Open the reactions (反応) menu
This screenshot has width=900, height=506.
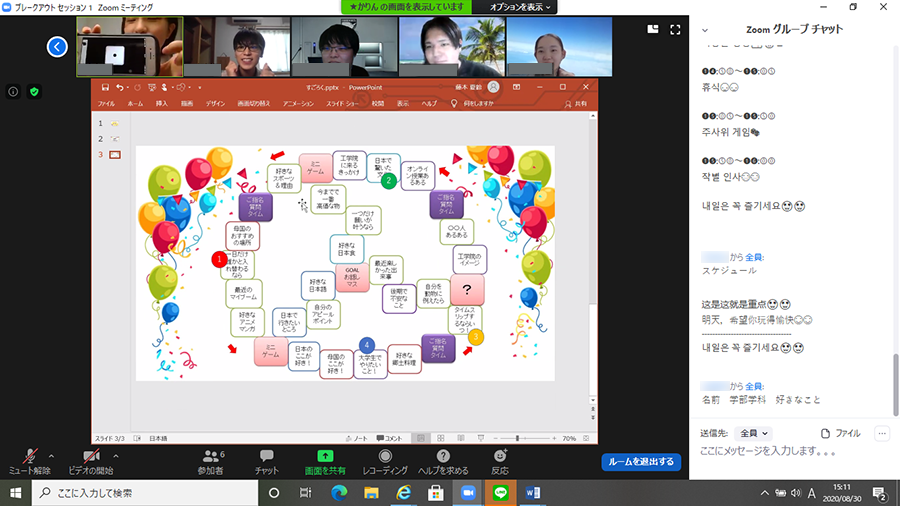pos(500,456)
